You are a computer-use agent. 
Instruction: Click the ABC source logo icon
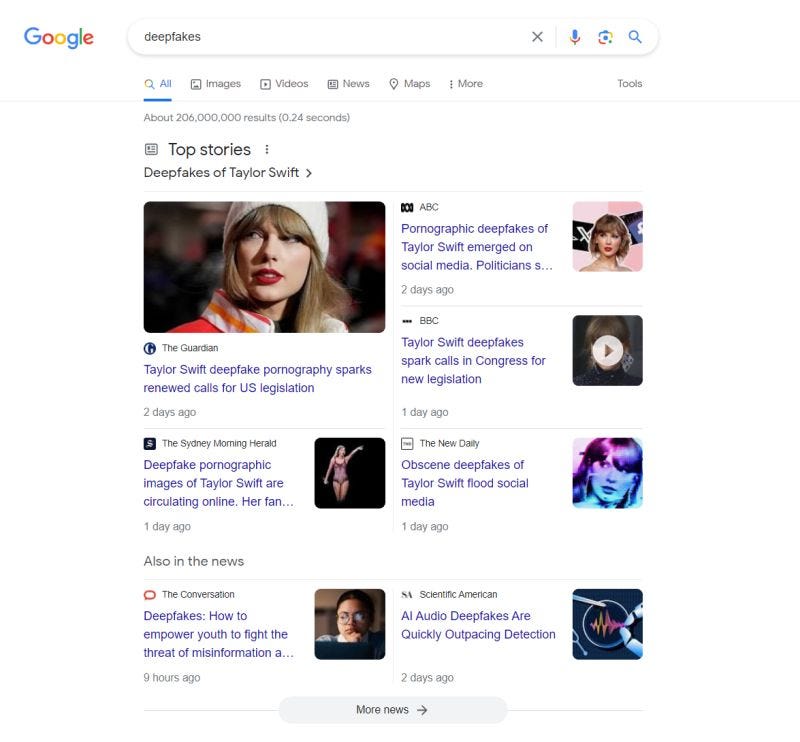coord(407,207)
